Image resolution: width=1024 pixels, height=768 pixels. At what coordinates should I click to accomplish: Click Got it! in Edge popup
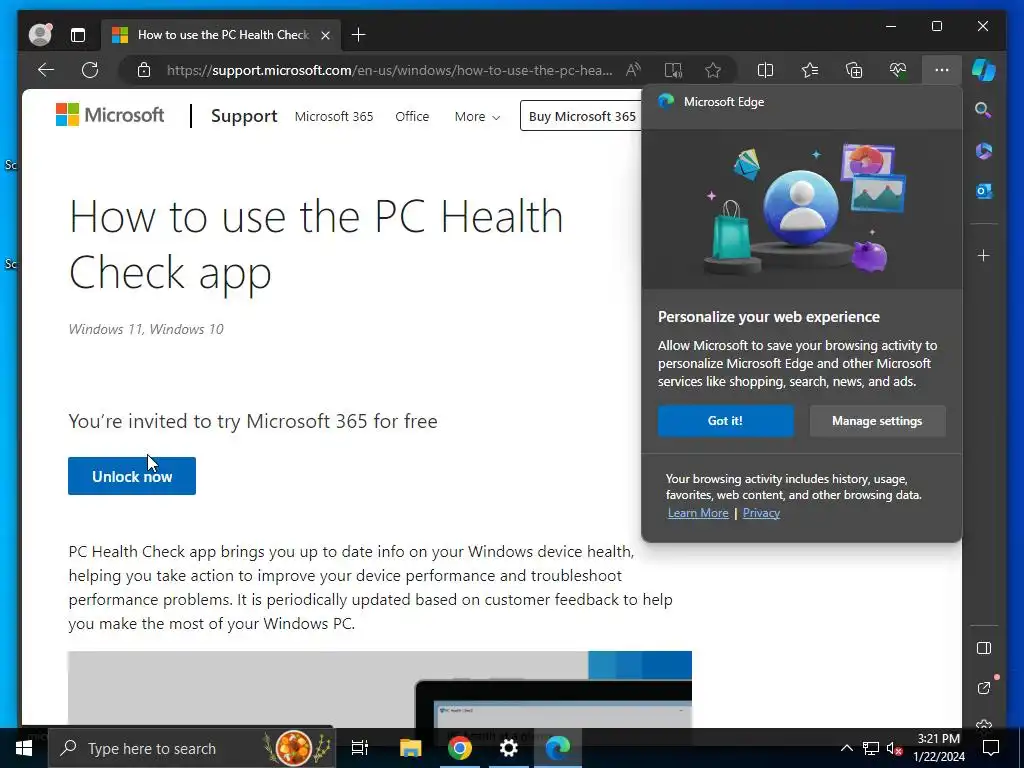point(726,421)
